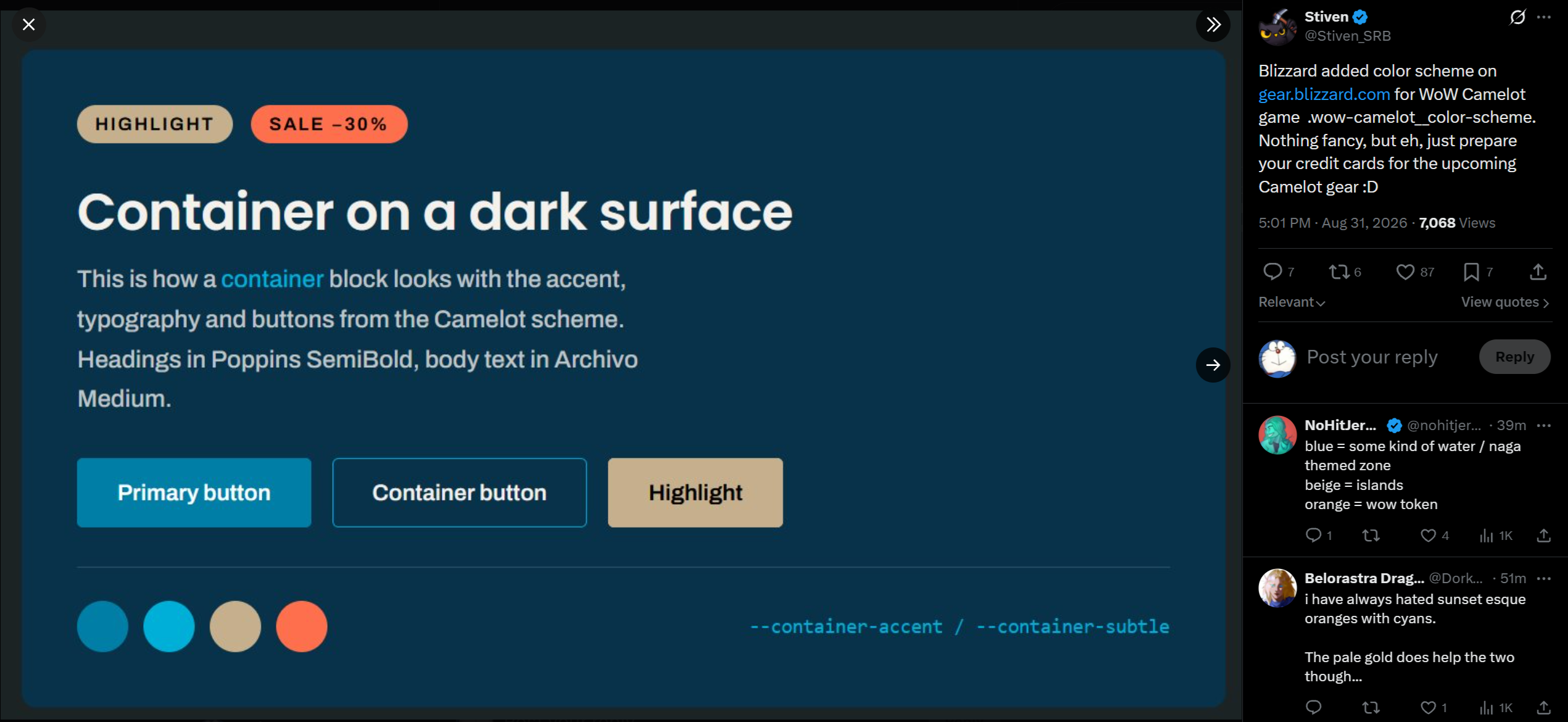Image resolution: width=1568 pixels, height=722 pixels.
Task: Repost NoHitJer's comment
Action: click(1371, 535)
